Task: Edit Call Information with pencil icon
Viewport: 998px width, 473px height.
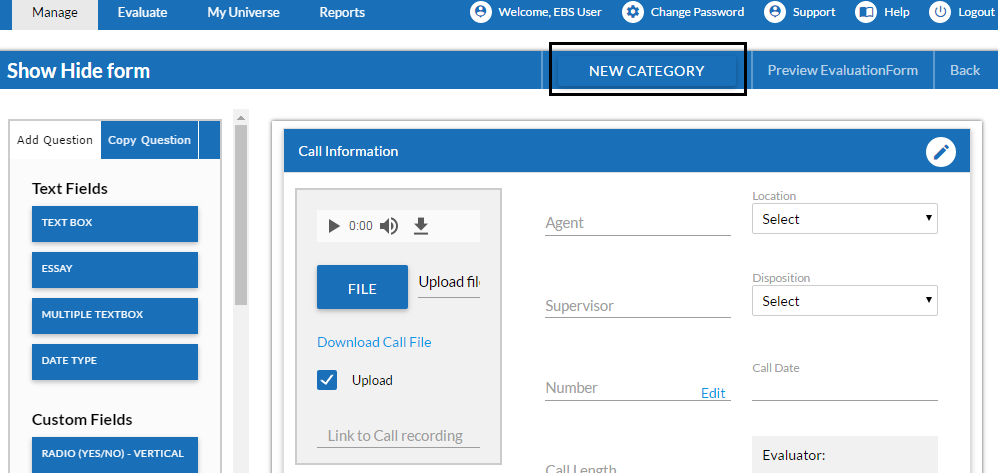Action: [941, 152]
